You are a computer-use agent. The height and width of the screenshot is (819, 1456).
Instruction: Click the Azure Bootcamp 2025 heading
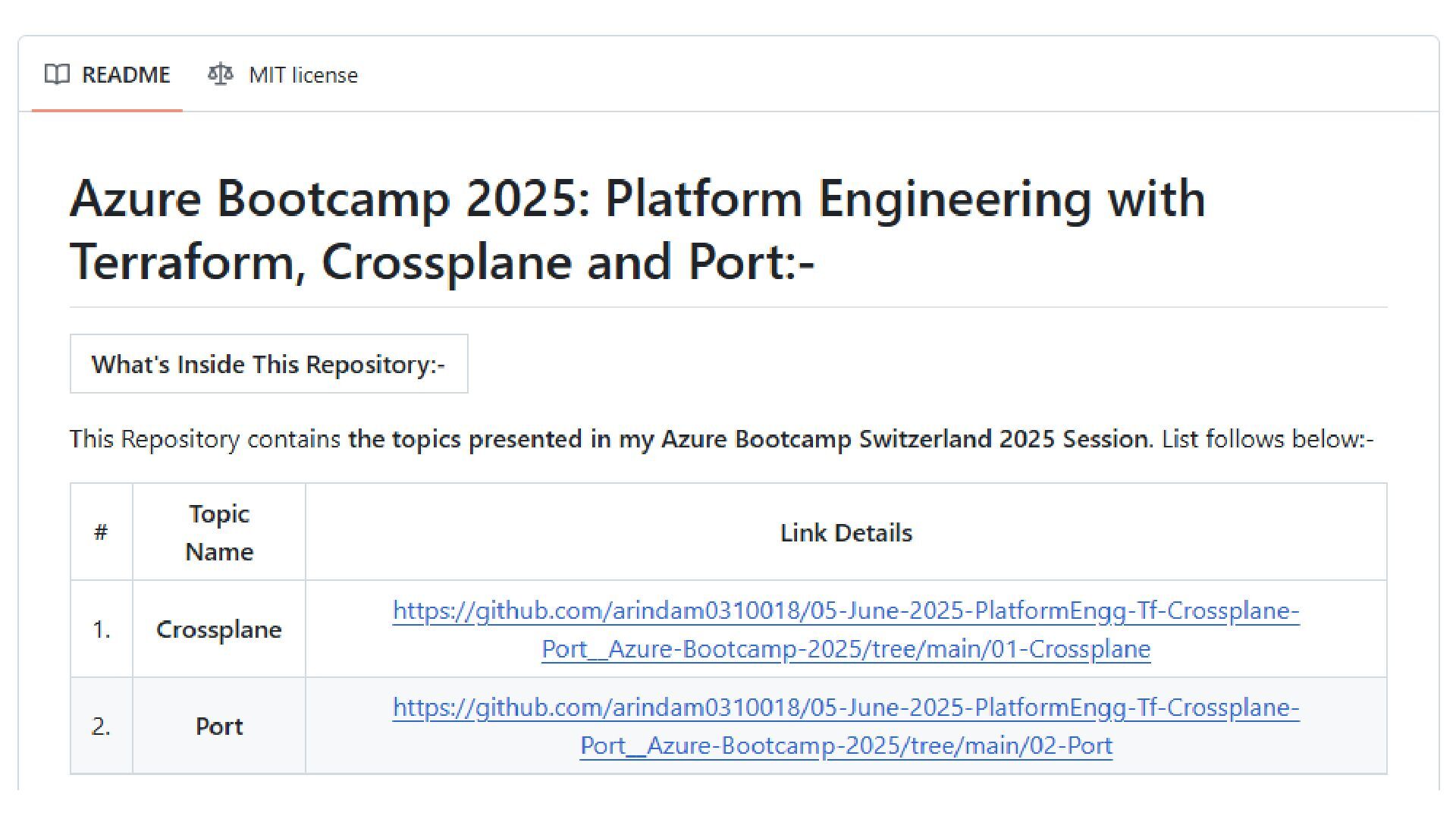pos(637,230)
